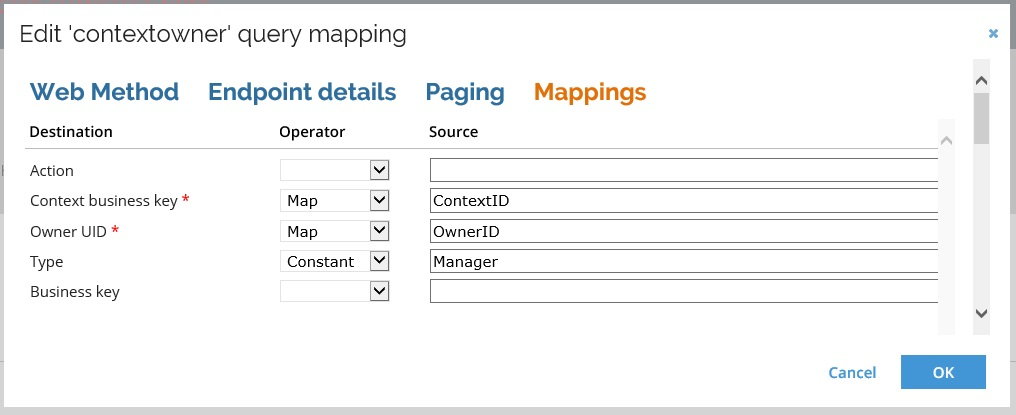This screenshot has width=1016, height=415.
Task: Select the Mappings tab
Action: [590, 92]
